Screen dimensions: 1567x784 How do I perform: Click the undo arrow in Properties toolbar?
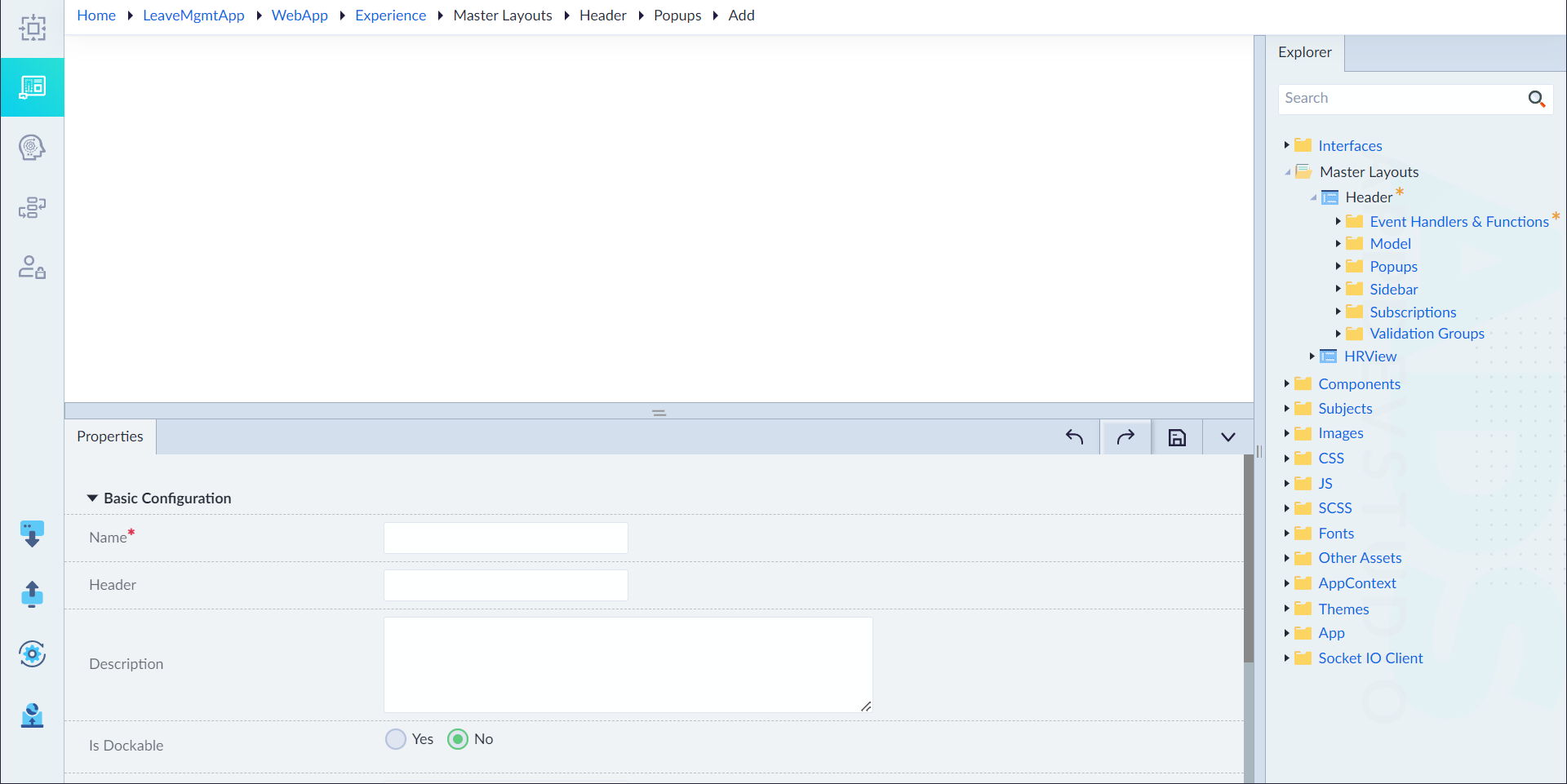(x=1074, y=437)
